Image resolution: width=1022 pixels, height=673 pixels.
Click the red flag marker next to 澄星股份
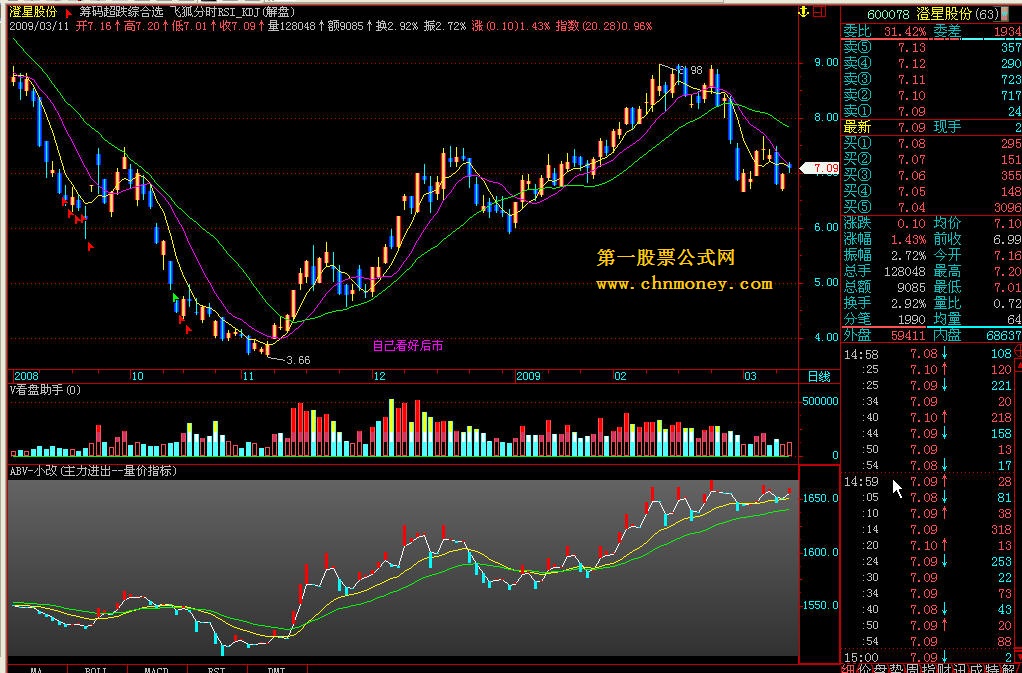[x=68, y=13]
